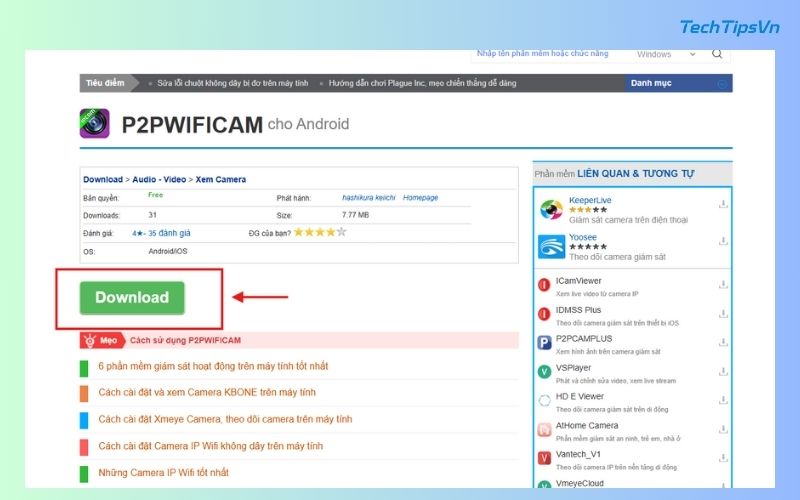This screenshot has width=800, height=500.
Task: Click the download arrow next to IDMSS Plus
Action: (723, 314)
